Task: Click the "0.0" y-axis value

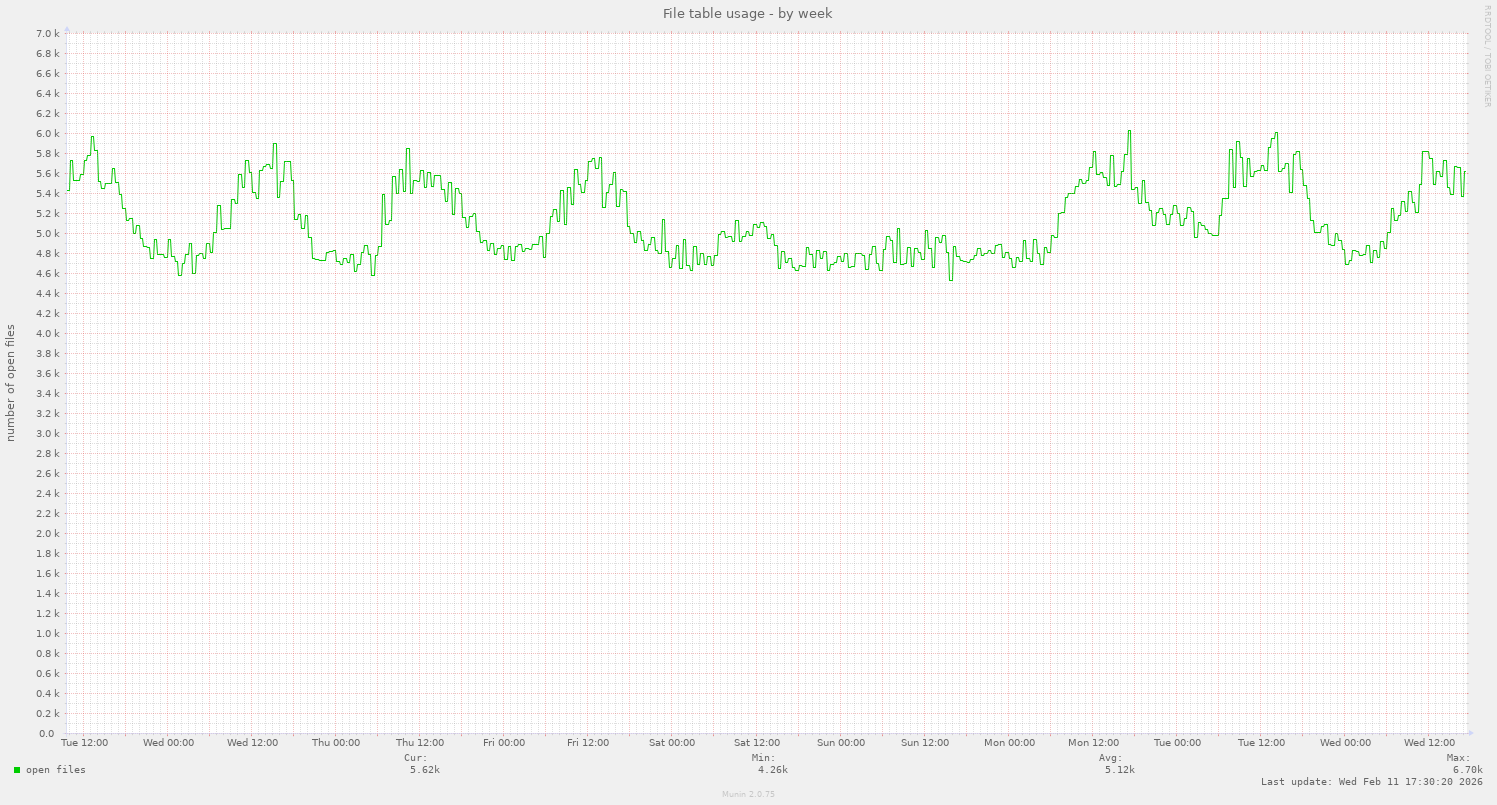Action: (x=47, y=733)
